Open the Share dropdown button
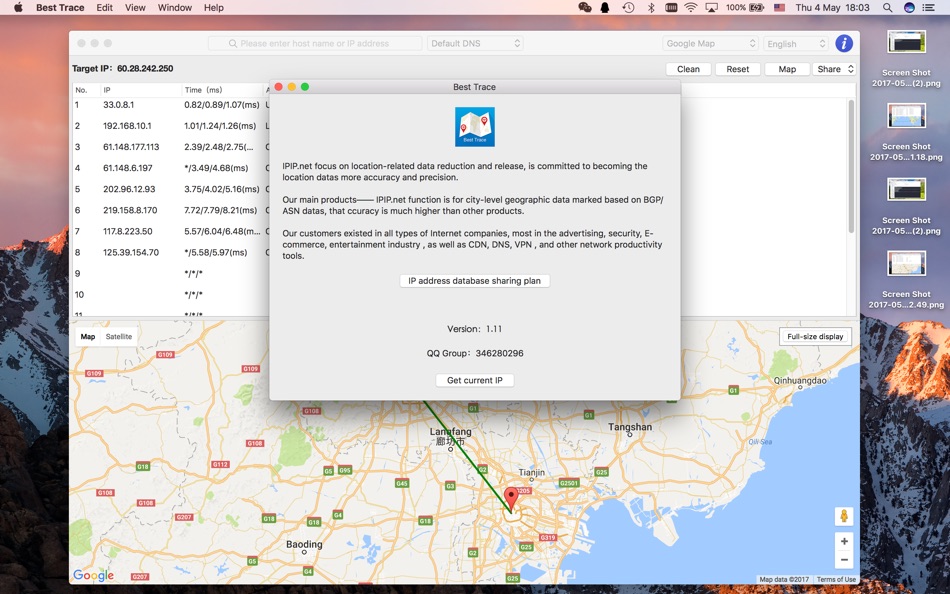 pos(835,69)
